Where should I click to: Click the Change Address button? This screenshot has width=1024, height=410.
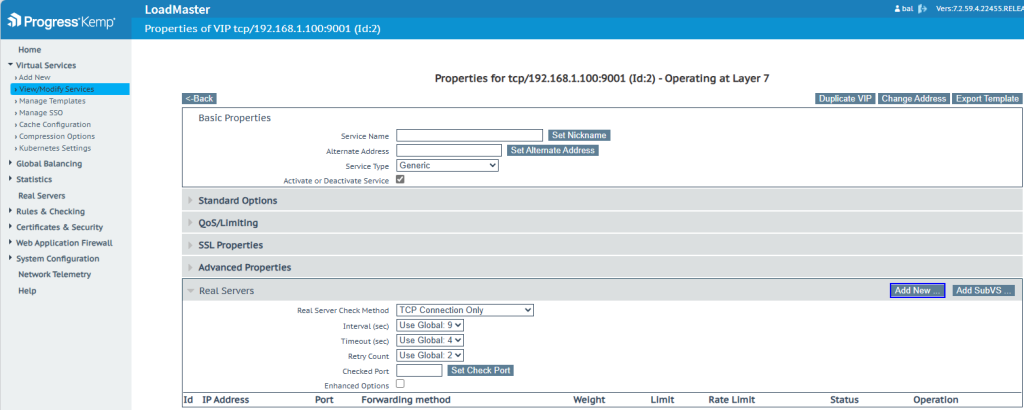pyautogui.click(x=914, y=99)
